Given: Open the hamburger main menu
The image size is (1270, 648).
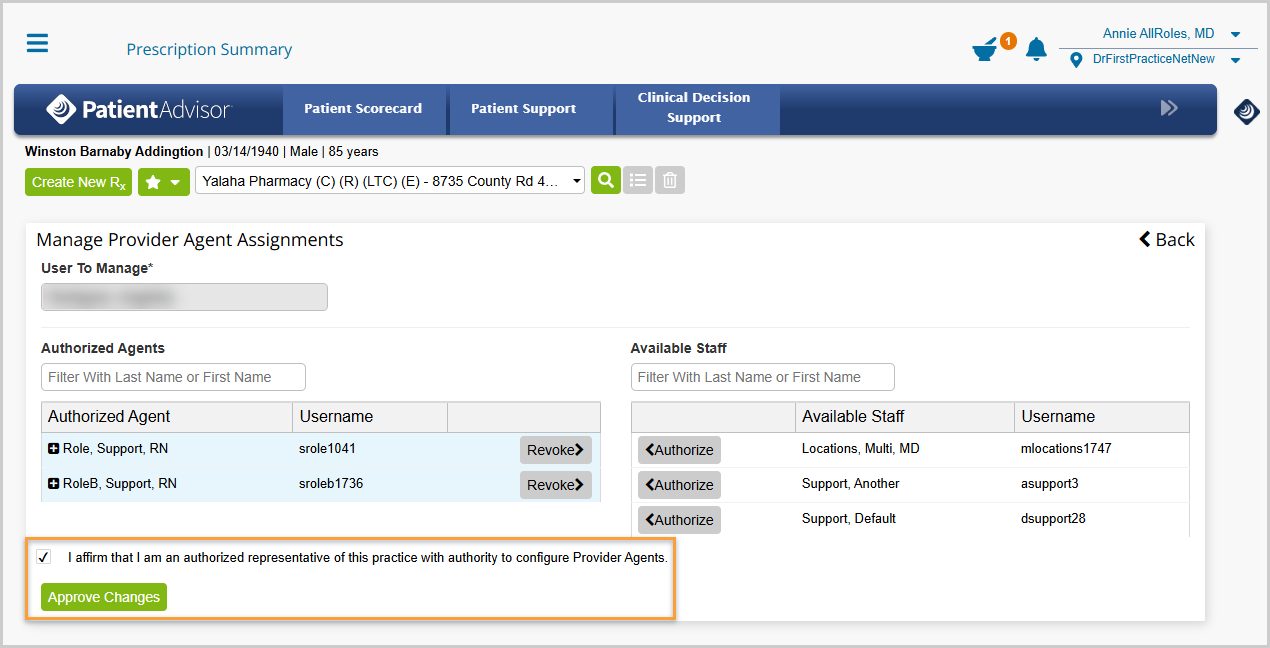Looking at the screenshot, I should click(37, 43).
